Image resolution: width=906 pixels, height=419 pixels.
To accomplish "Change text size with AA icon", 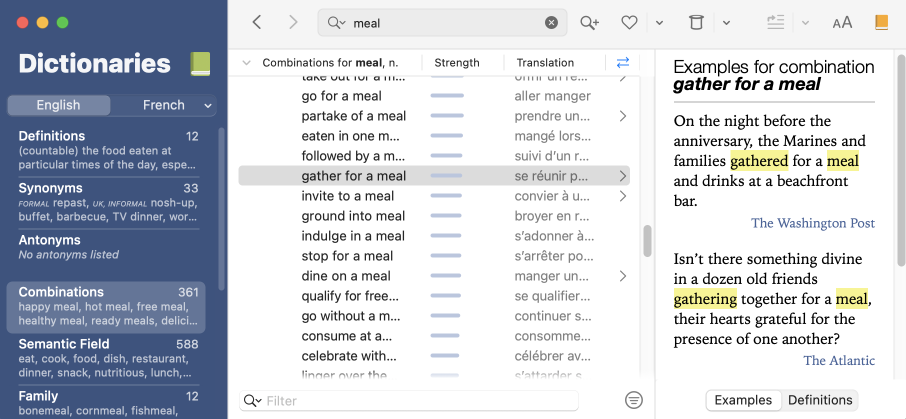I will coord(842,22).
